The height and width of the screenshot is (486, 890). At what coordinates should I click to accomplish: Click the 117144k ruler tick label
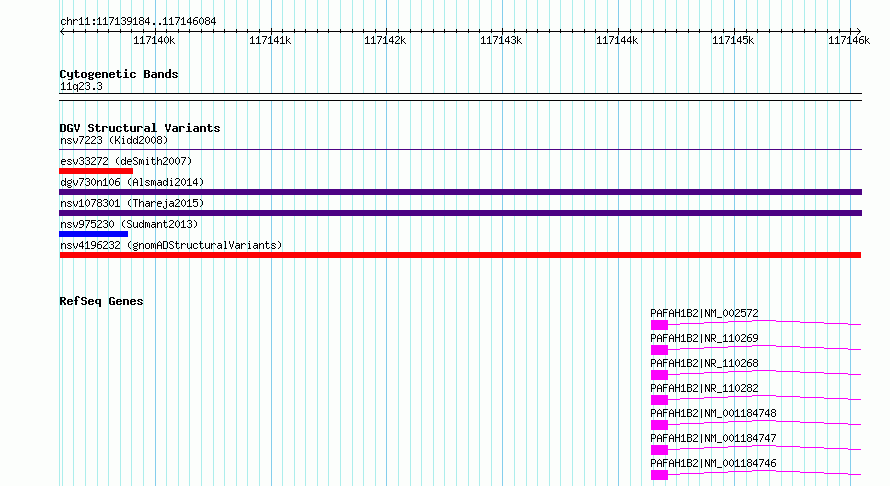coord(617,40)
